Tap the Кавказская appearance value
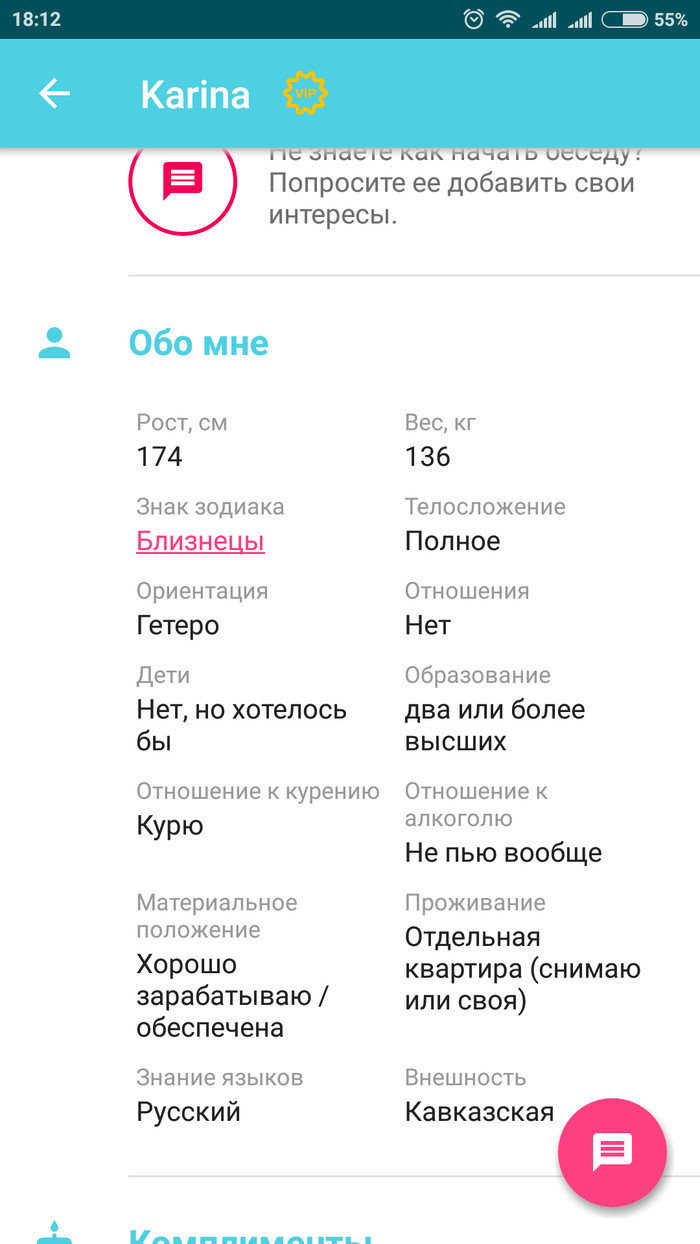Screen dimensions: 700x1244 (x=479, y=1112)
